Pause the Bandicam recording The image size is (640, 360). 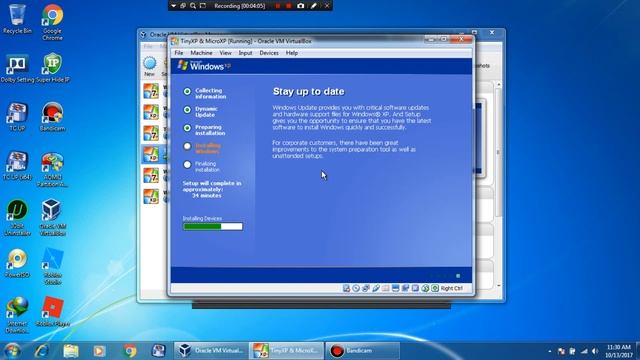click(278, 6)
